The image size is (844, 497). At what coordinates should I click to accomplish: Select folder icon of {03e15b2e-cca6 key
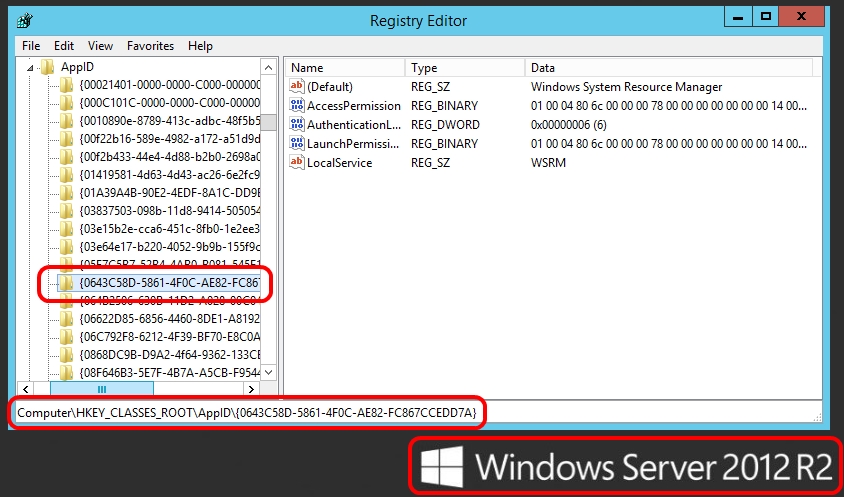(66, 229)
